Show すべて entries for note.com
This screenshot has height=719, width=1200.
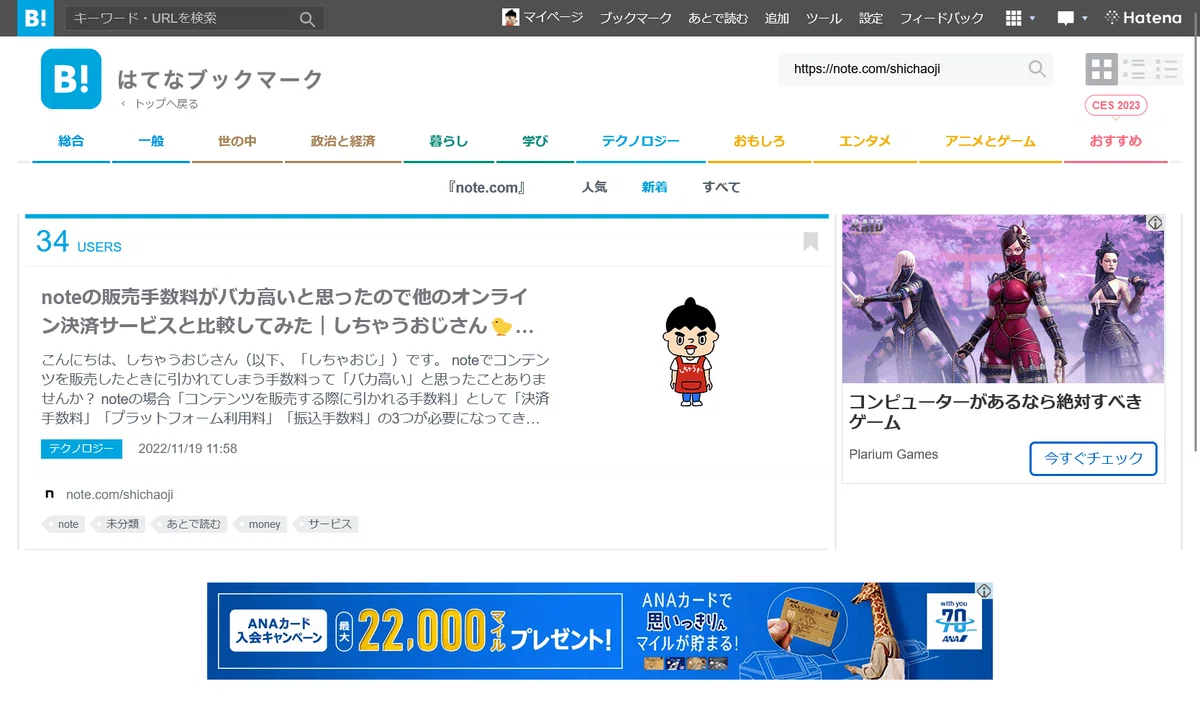(x=721, y=187)
